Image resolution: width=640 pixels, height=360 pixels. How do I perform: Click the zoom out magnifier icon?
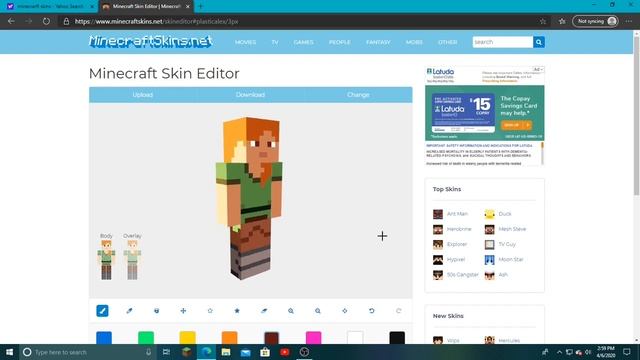click(x=318, y=311)
